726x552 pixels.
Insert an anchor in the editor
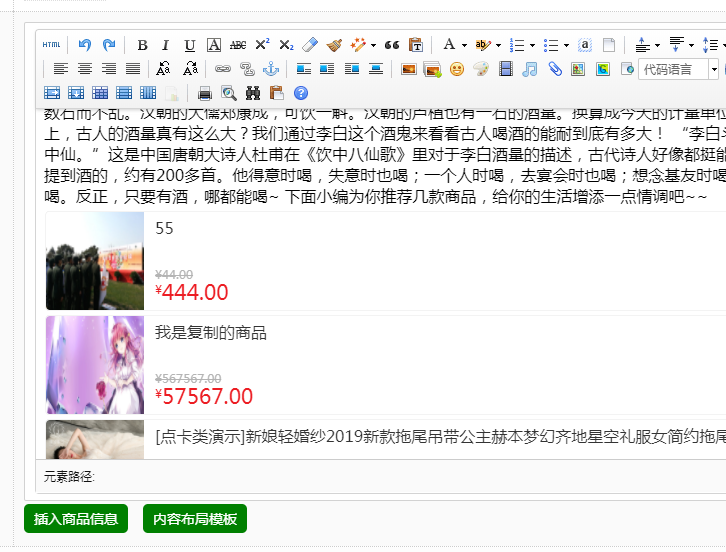(x=270, y=69)
